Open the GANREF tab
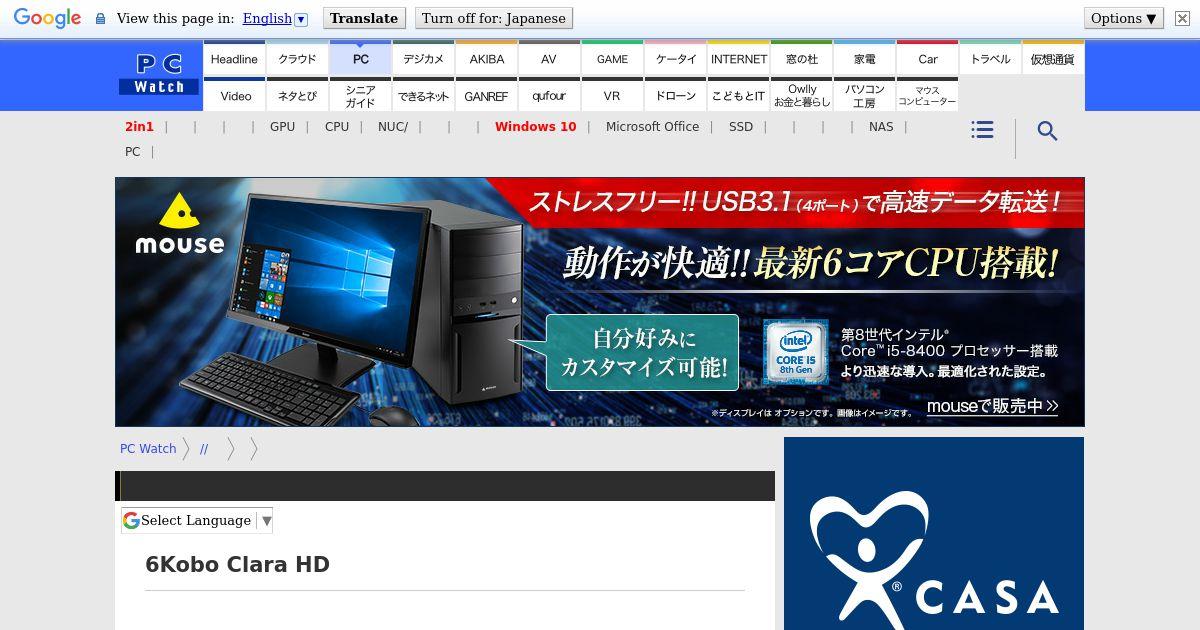 (x=486, y=95)
